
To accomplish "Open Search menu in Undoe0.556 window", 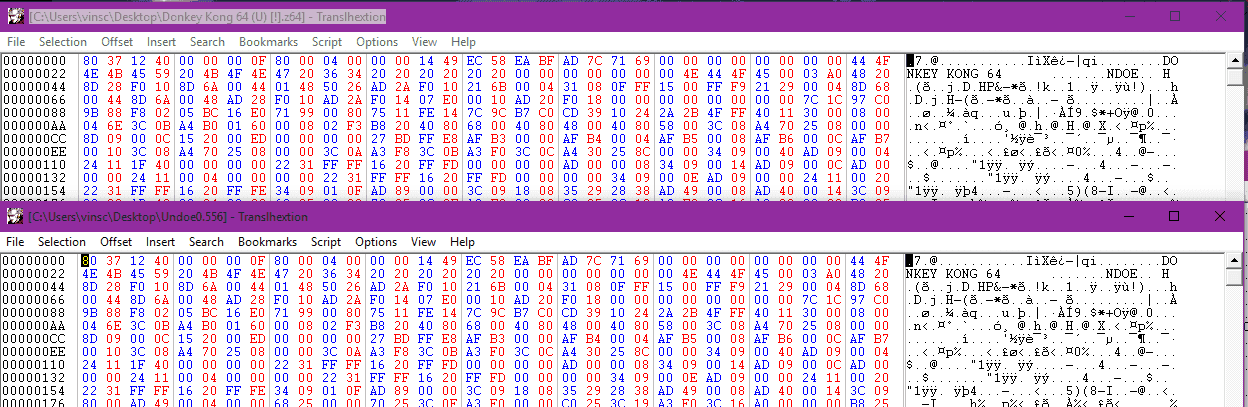I will coord(207,242).
